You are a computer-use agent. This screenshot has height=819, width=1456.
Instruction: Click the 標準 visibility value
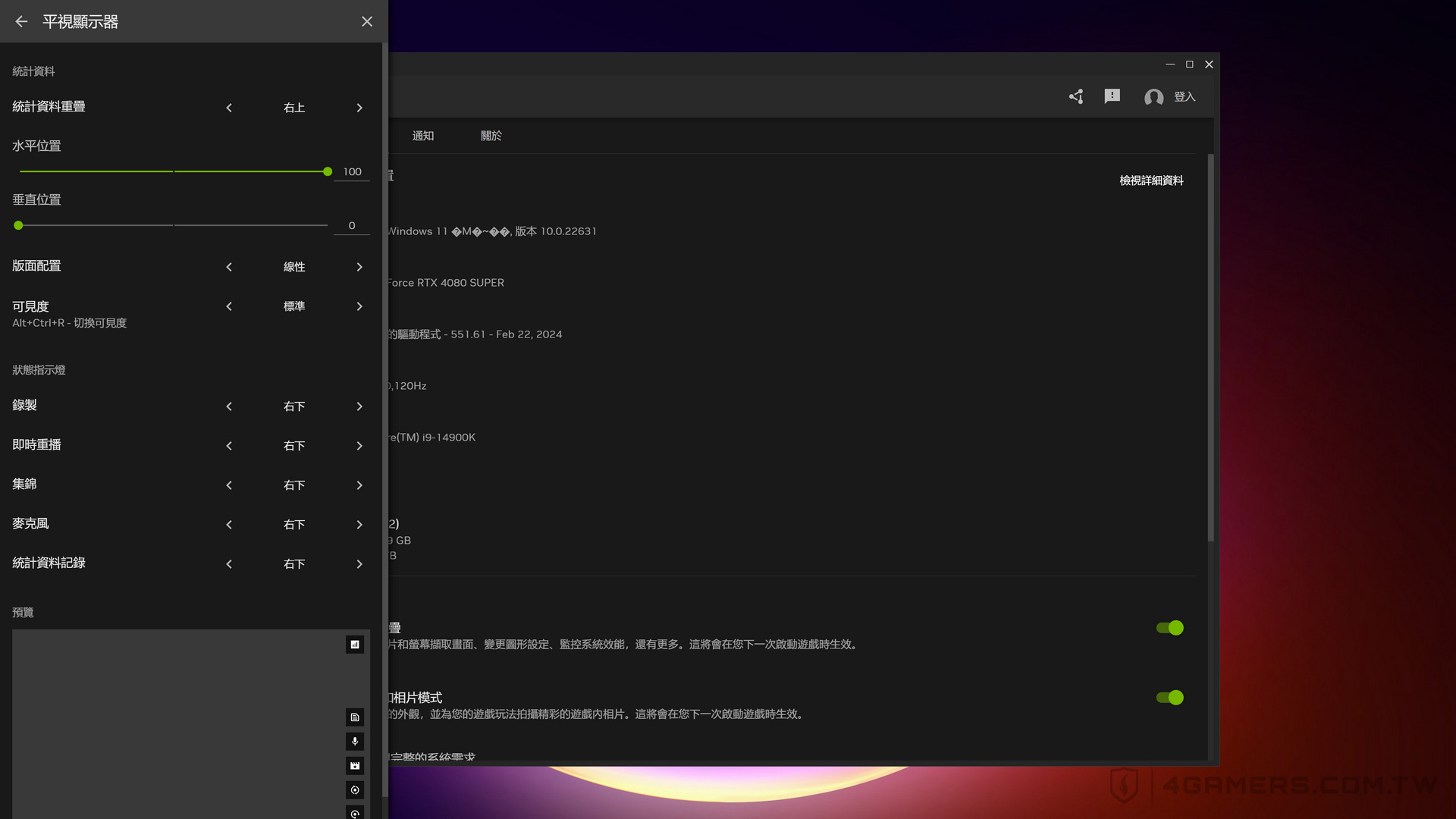[x=294, y=306]
